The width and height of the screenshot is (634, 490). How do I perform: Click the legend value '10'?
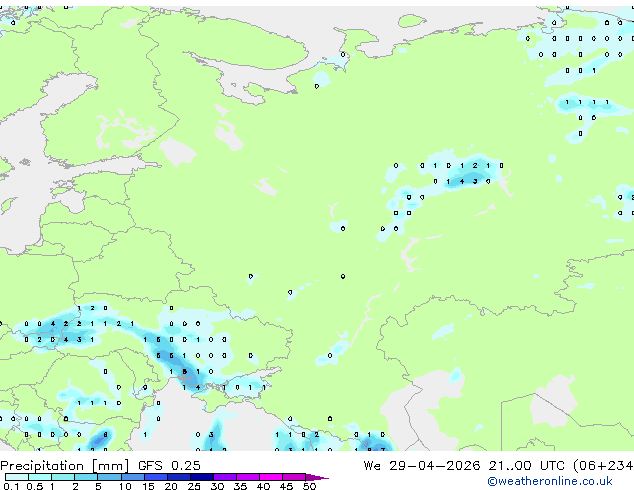pyautogui.click(x=125, y=486)
